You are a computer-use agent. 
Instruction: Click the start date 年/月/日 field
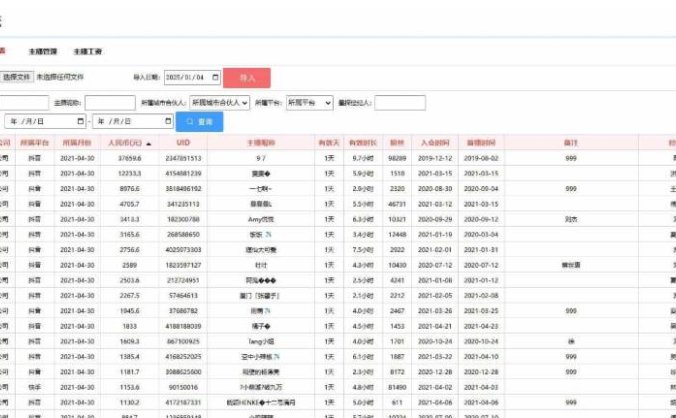pos(45,122)
